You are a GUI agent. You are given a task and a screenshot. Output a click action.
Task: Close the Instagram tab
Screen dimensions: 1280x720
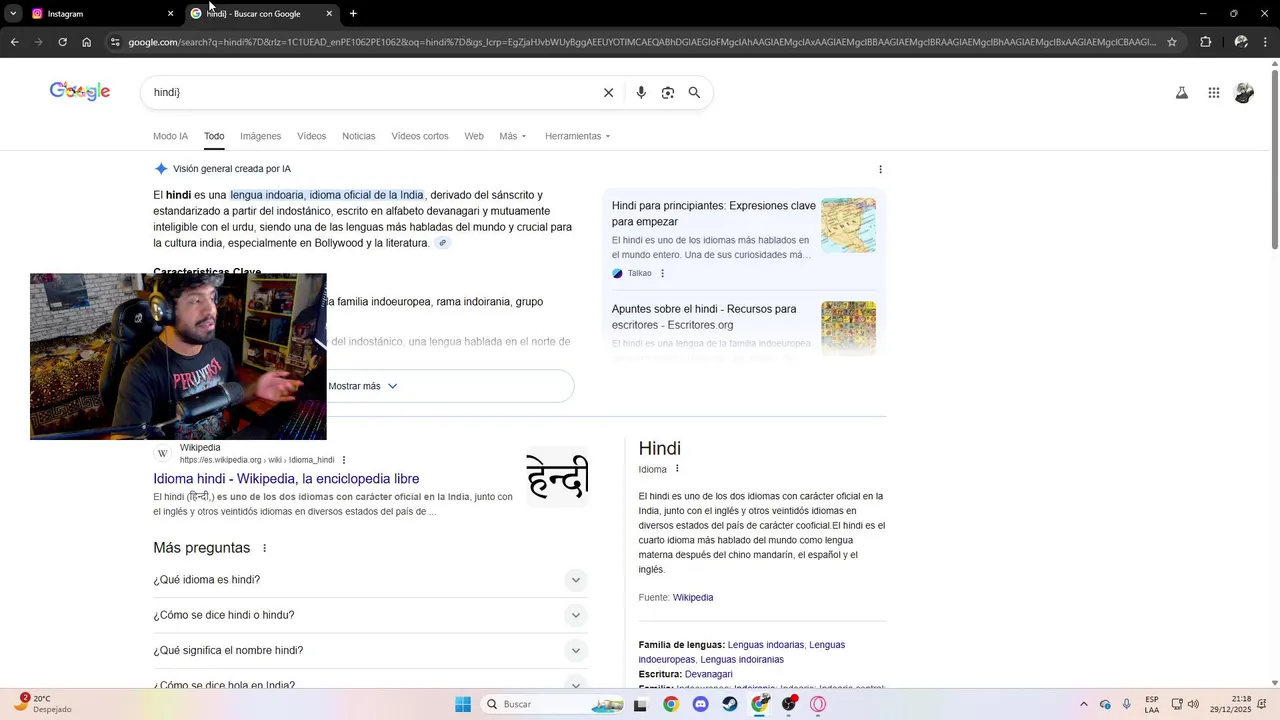click(170, 14)
